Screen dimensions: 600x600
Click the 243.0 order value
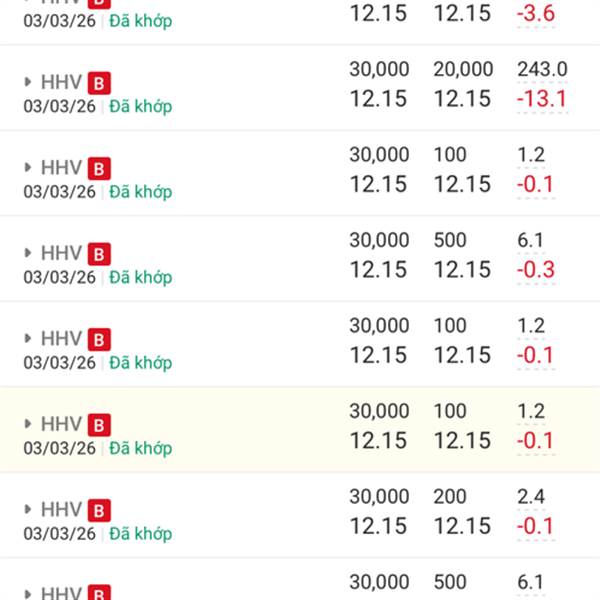pos(542,69)
